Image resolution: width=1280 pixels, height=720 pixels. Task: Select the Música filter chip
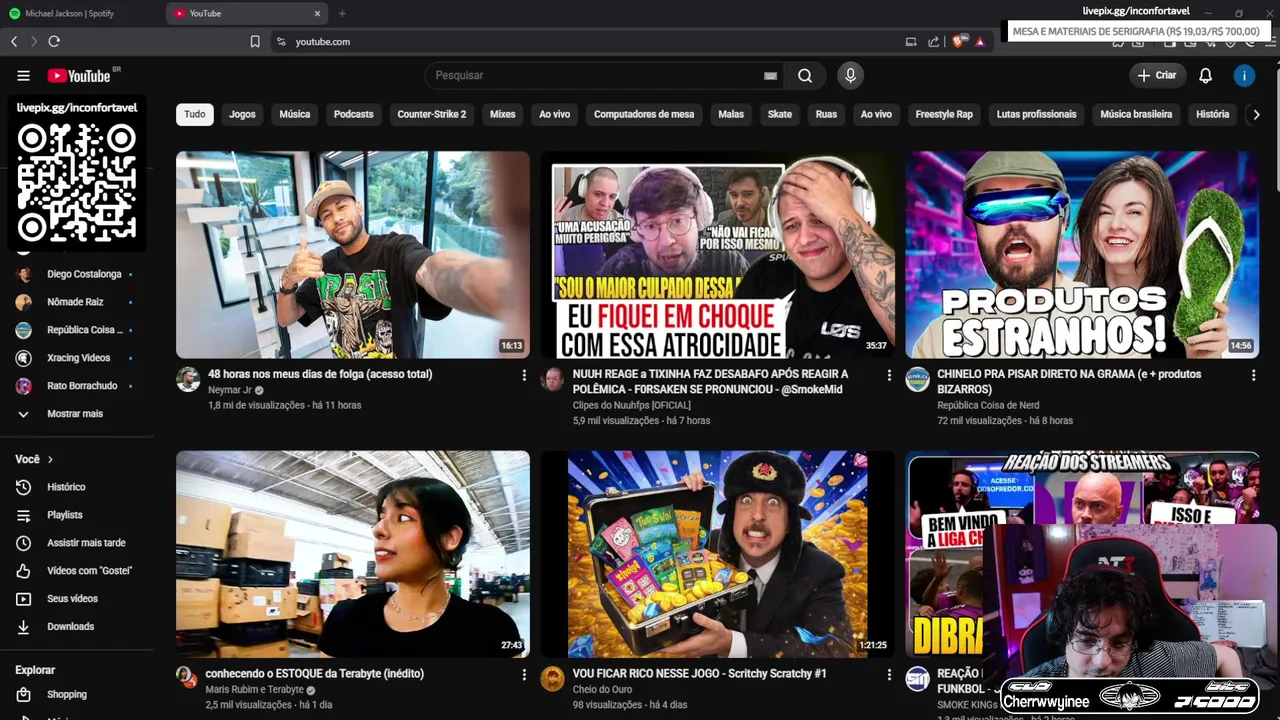(294, 114)
